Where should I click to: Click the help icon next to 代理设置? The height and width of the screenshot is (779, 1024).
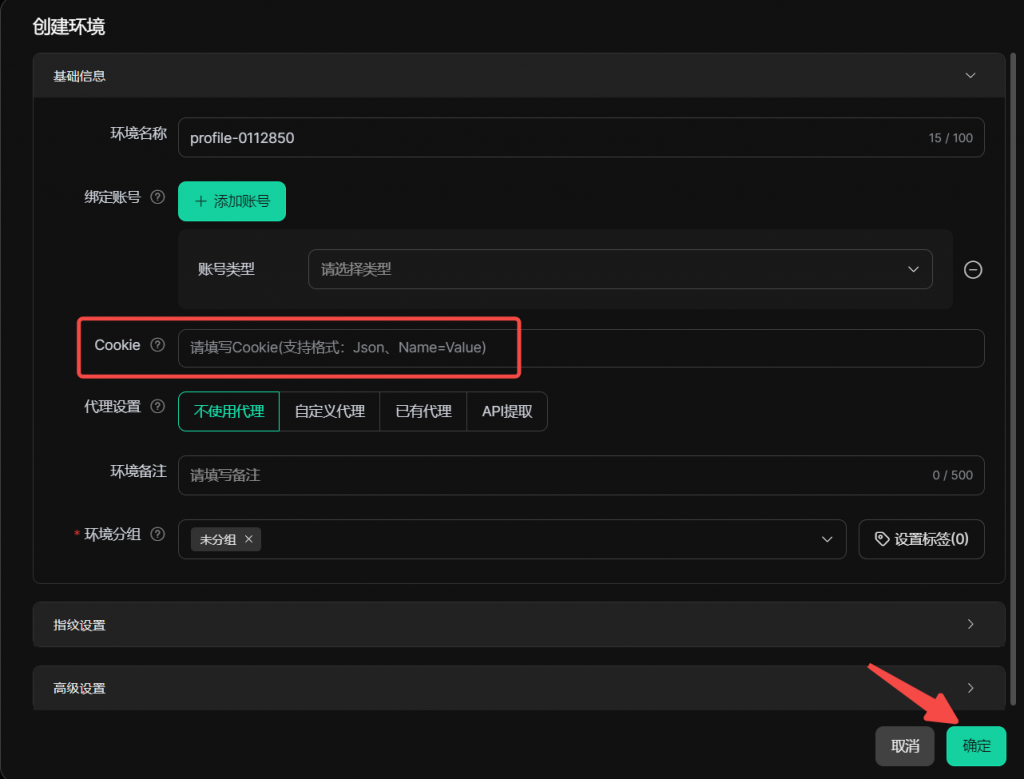pyautogui.click(x=157, y=407)
